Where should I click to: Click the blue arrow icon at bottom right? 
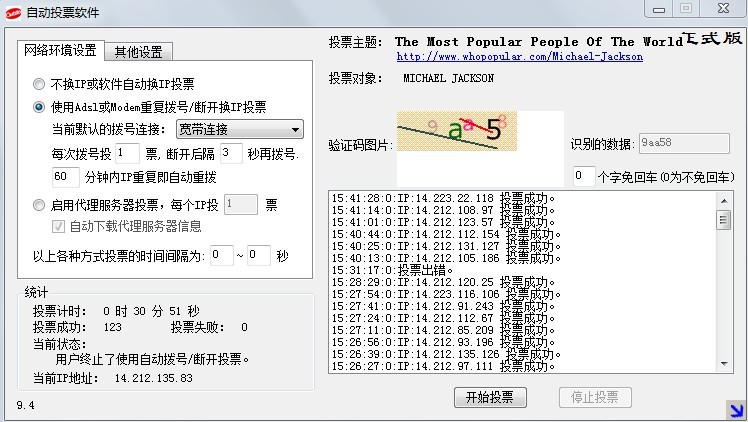coord(735,406)
